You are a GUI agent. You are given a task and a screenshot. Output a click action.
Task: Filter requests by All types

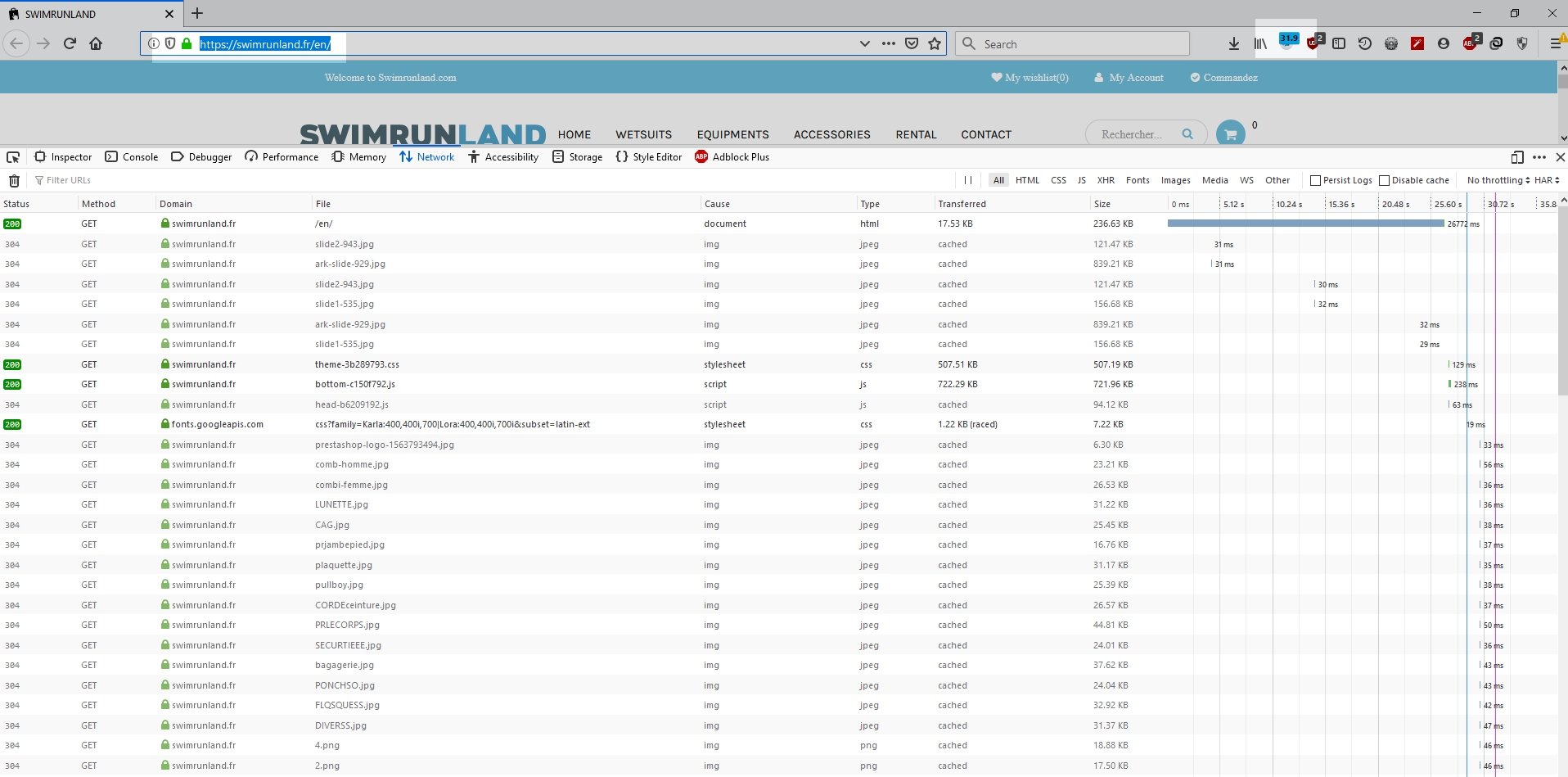coord(998,180)
